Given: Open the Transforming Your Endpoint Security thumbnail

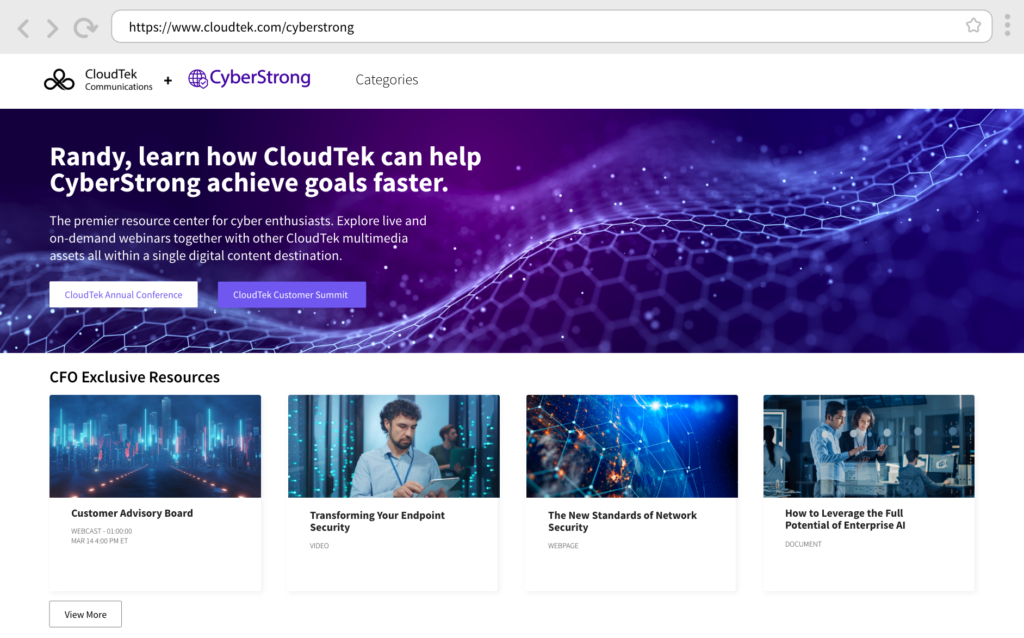Looking at the screenshot, I should [394, 446].
